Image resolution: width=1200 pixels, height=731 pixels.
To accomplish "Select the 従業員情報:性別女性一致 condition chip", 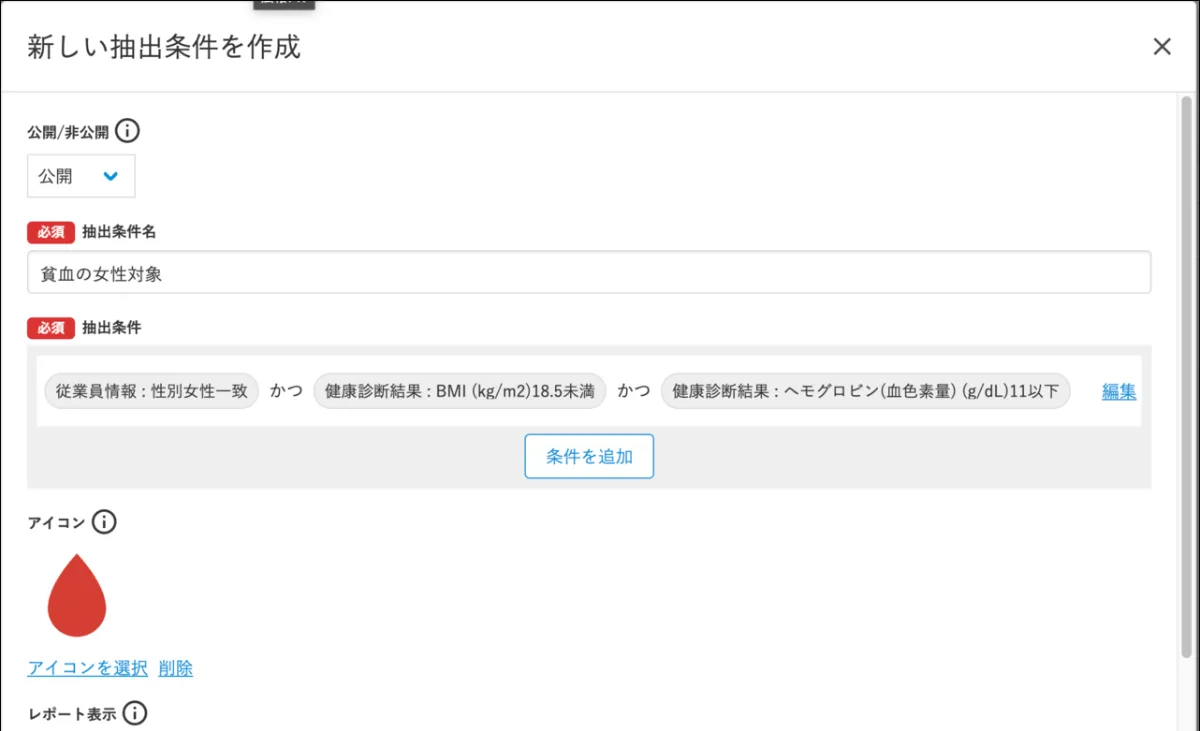I will coord(152,391).
